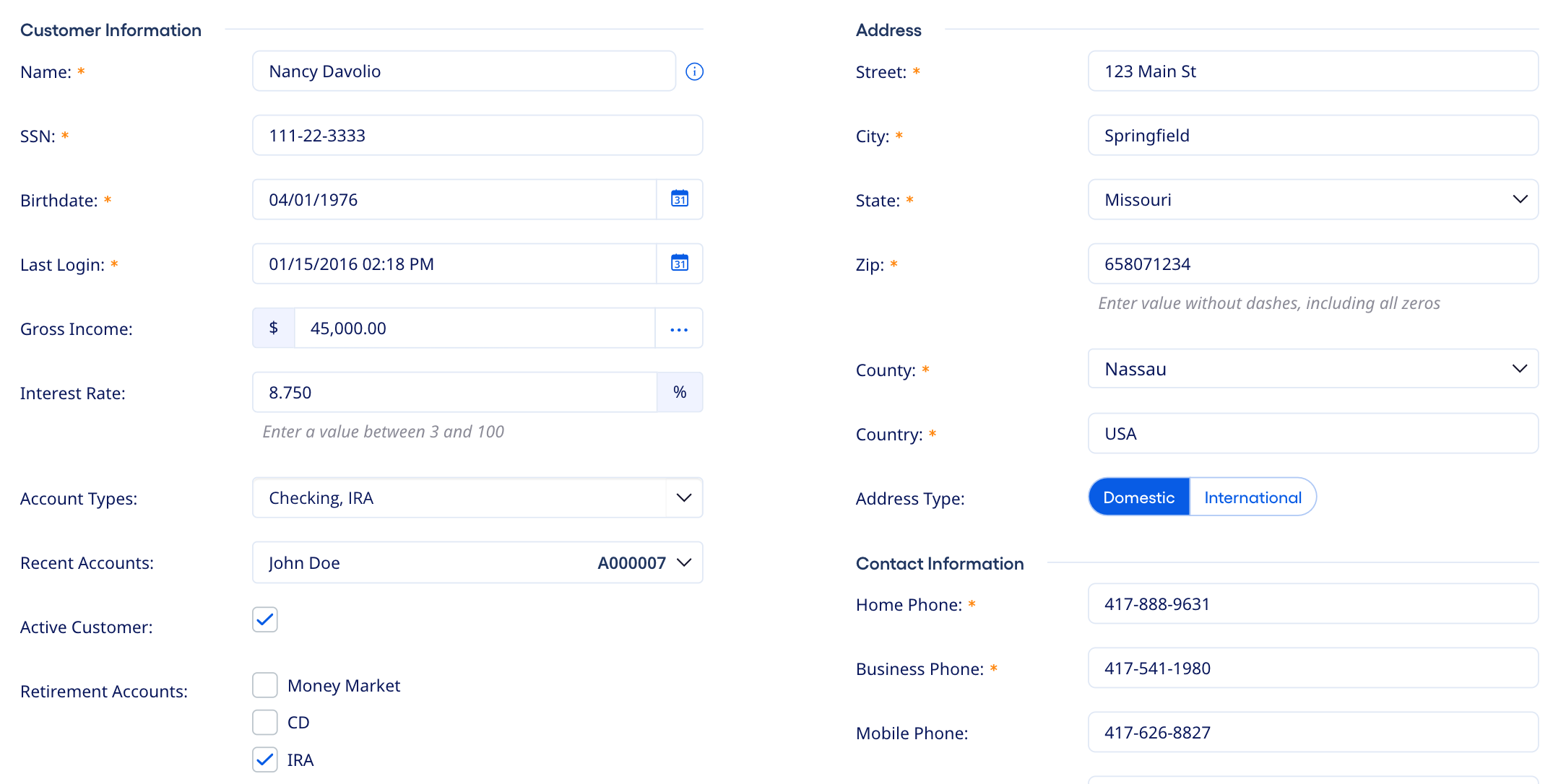Open the Account Types dropdown

[683, 497]
